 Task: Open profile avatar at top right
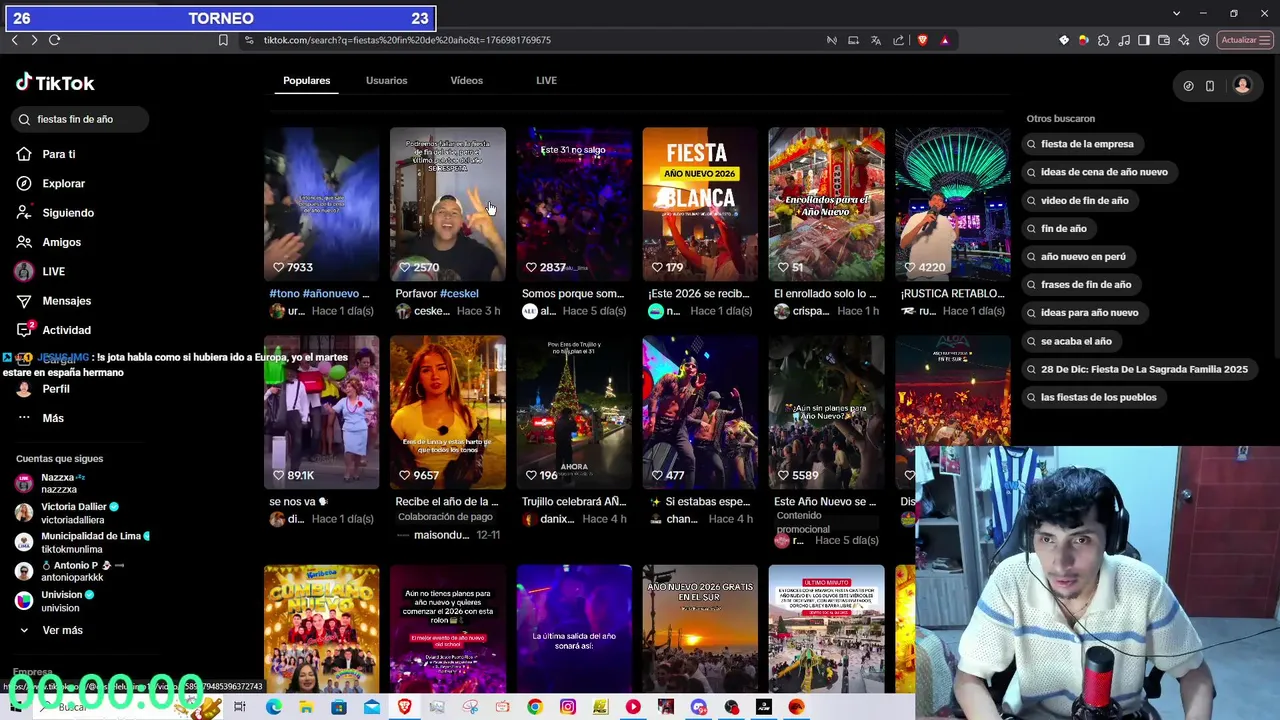tap(1242, 86)
